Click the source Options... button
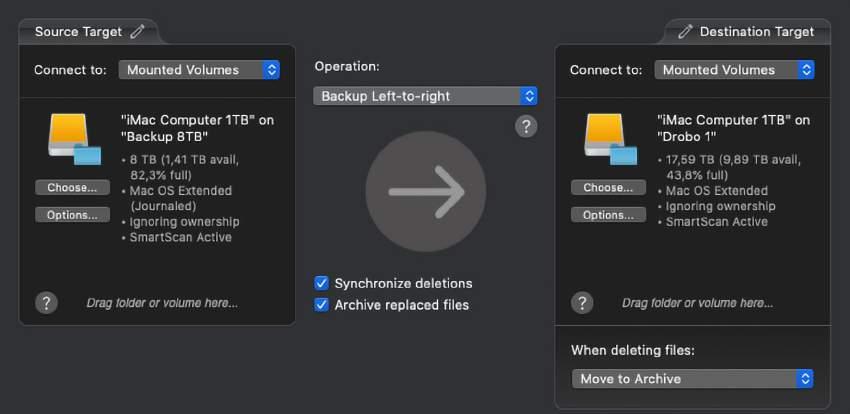The height and width of the screenshot is (414, 850). click(72, 215)
